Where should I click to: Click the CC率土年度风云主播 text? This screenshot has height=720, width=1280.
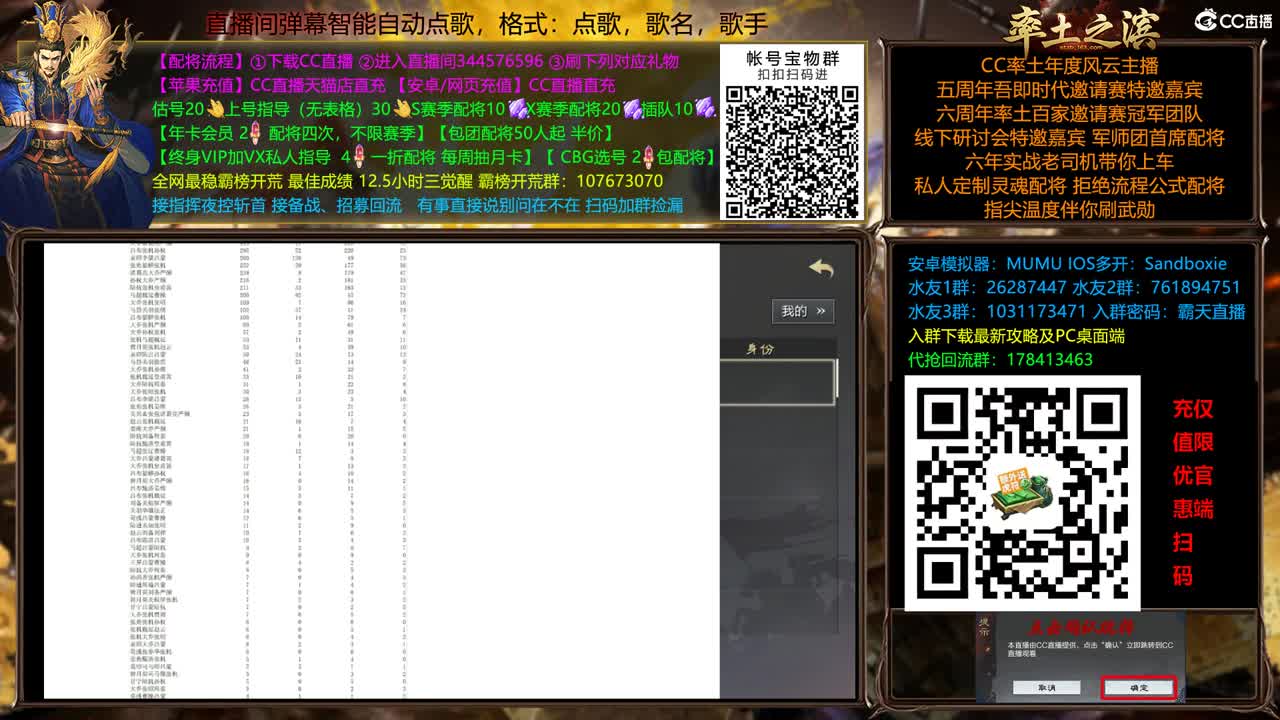click(x=1069, y=66)
